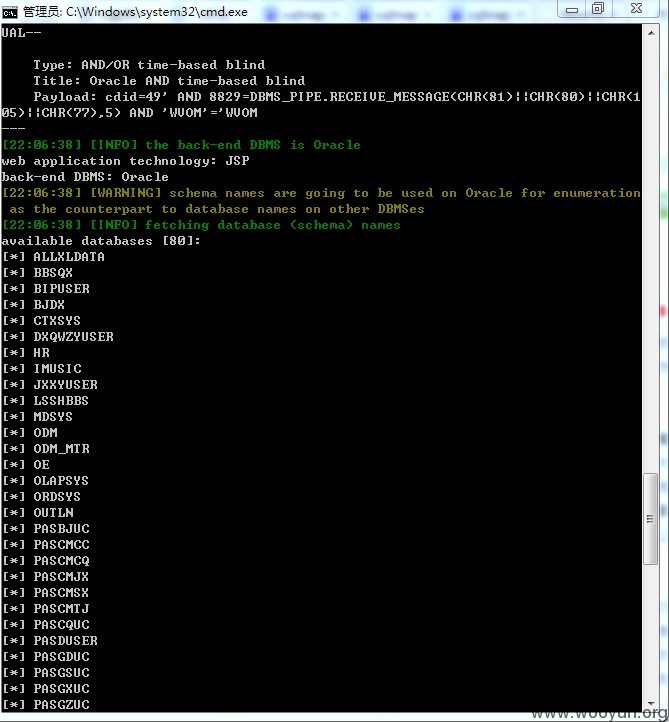The image size is (669, 722).
Task: Click the PASCMTJ database entry
Action: [x=46, y=609]
